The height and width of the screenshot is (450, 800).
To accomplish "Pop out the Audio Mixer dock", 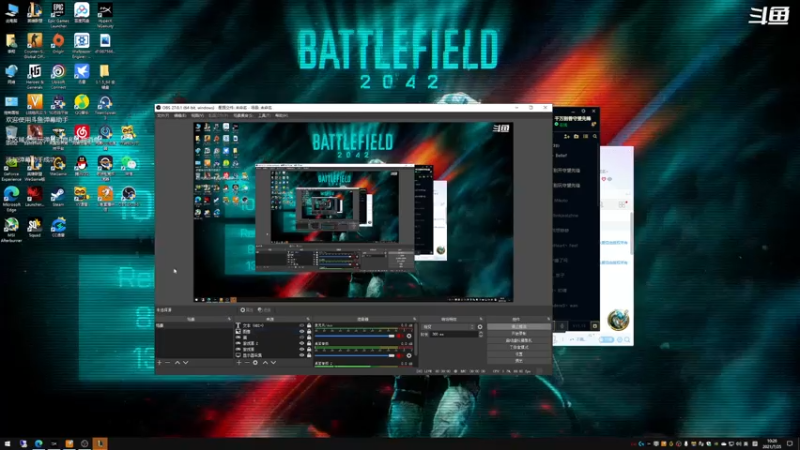I will tap(414, 319).
